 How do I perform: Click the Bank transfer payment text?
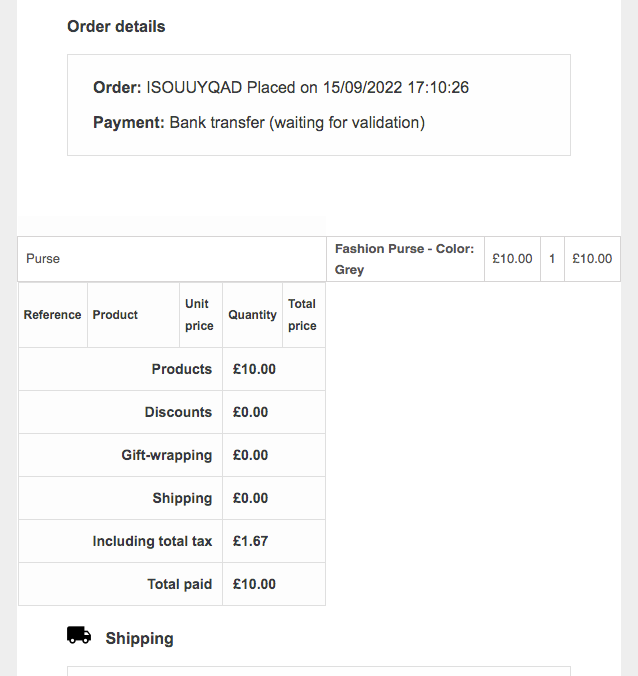(297, 123)
